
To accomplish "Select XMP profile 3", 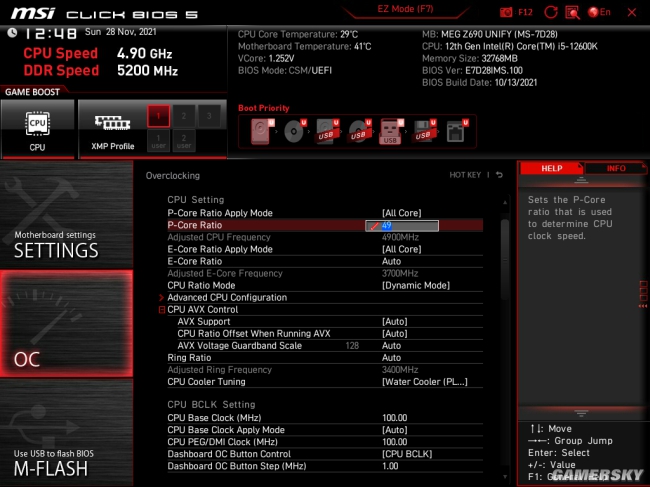I will [209, 116].
